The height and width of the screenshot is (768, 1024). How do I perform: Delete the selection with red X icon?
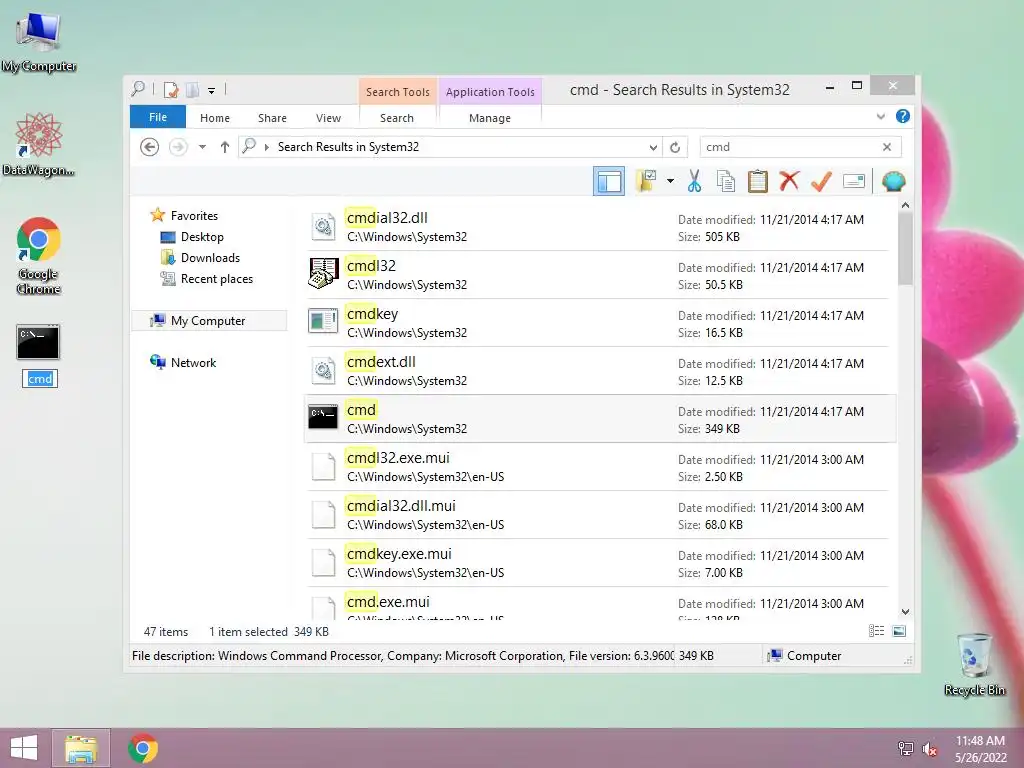[790, 181]
